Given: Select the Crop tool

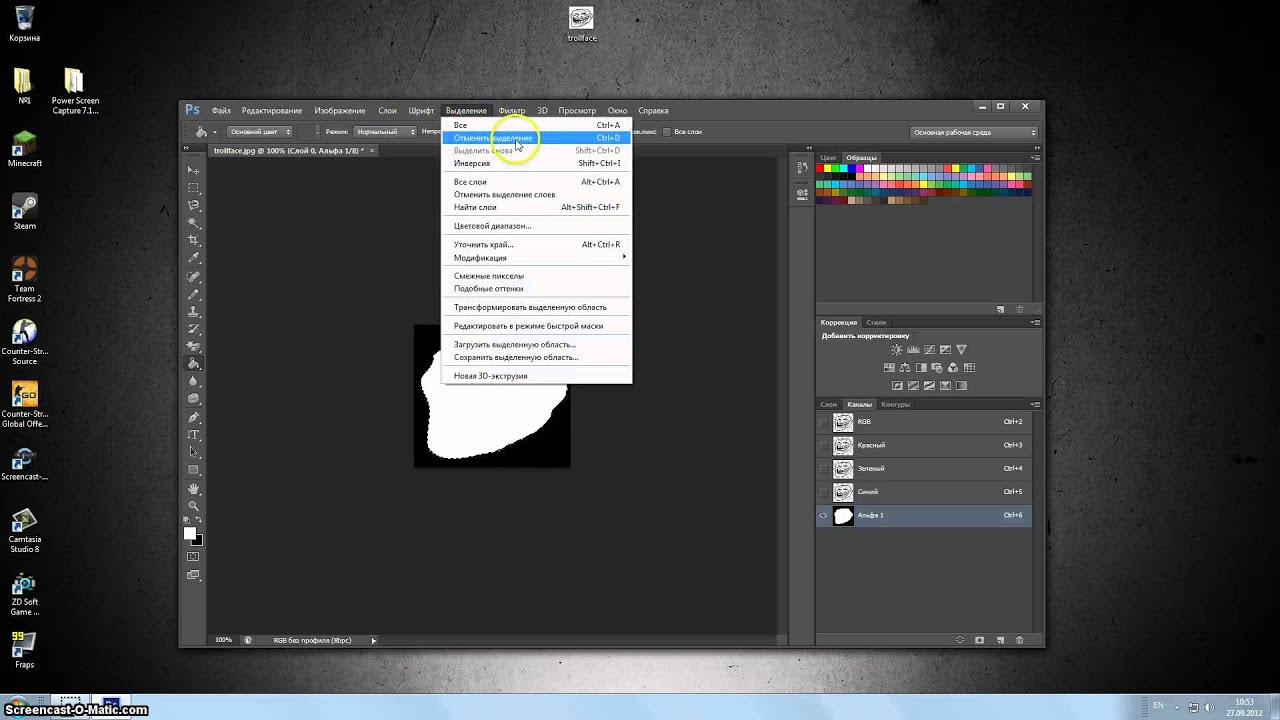Looking at the screenshot, I should (193, 240).
